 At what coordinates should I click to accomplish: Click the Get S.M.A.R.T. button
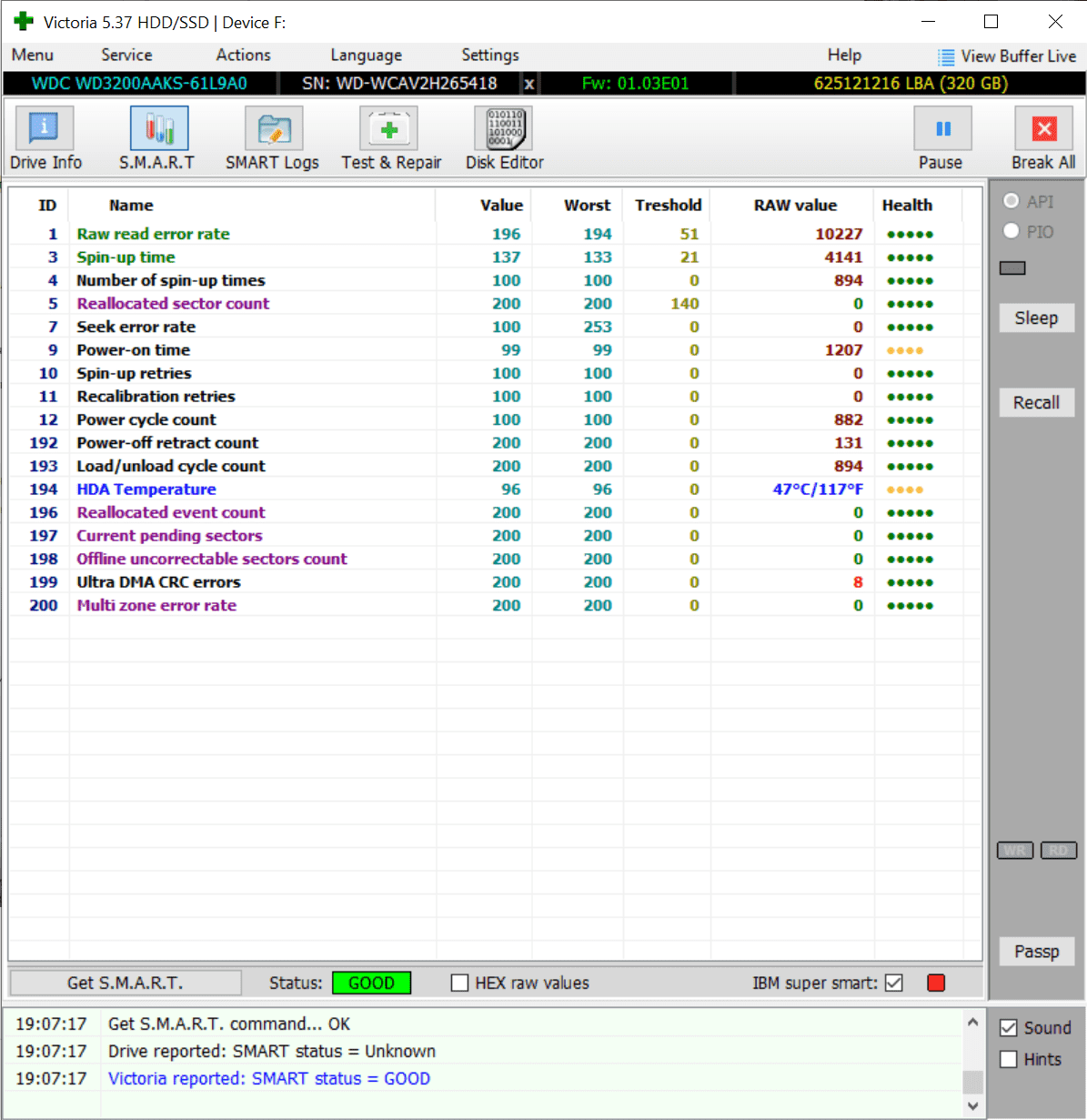[x=126, y=983]
